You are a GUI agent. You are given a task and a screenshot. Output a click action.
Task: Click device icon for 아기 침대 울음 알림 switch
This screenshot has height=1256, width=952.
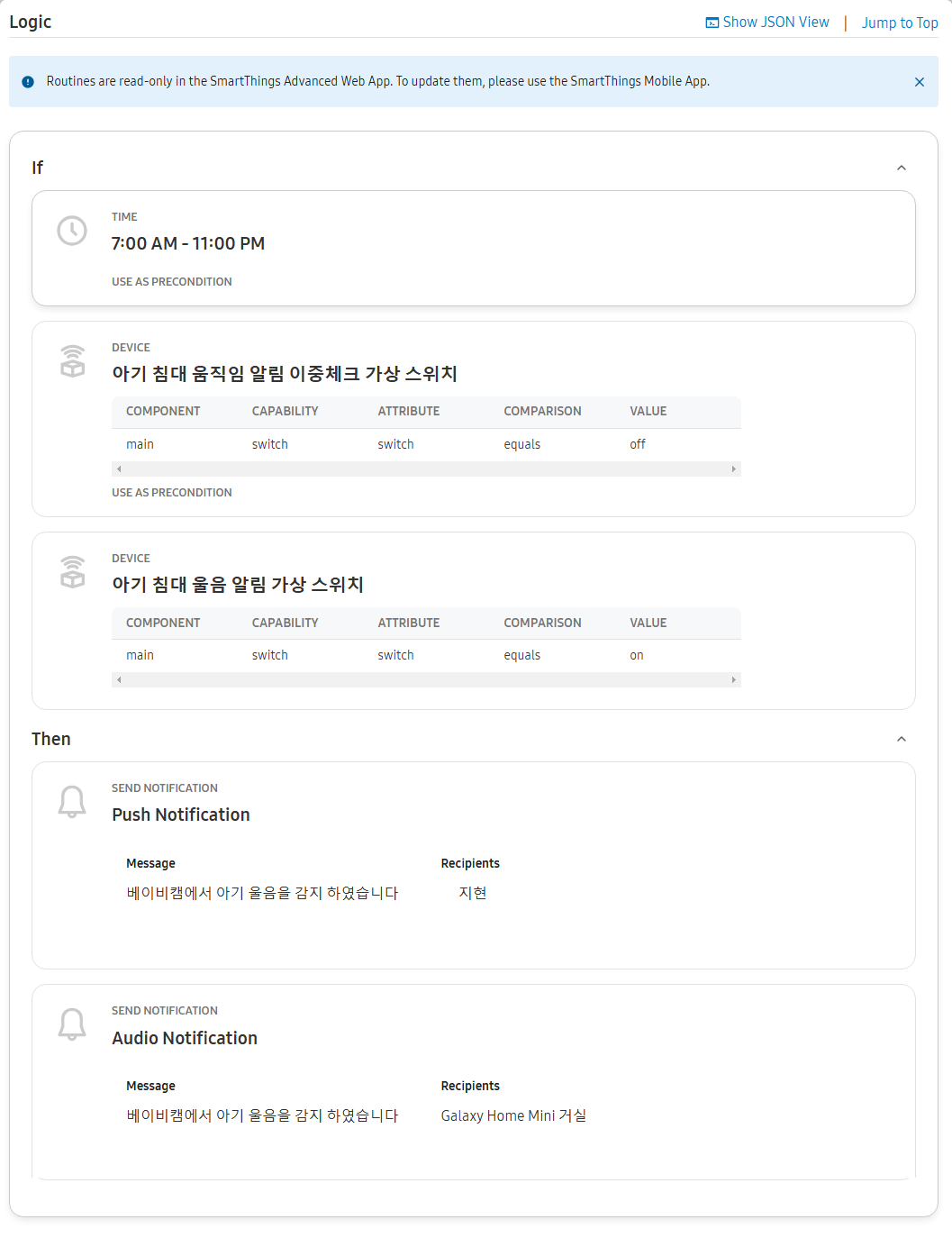[72, 572]
